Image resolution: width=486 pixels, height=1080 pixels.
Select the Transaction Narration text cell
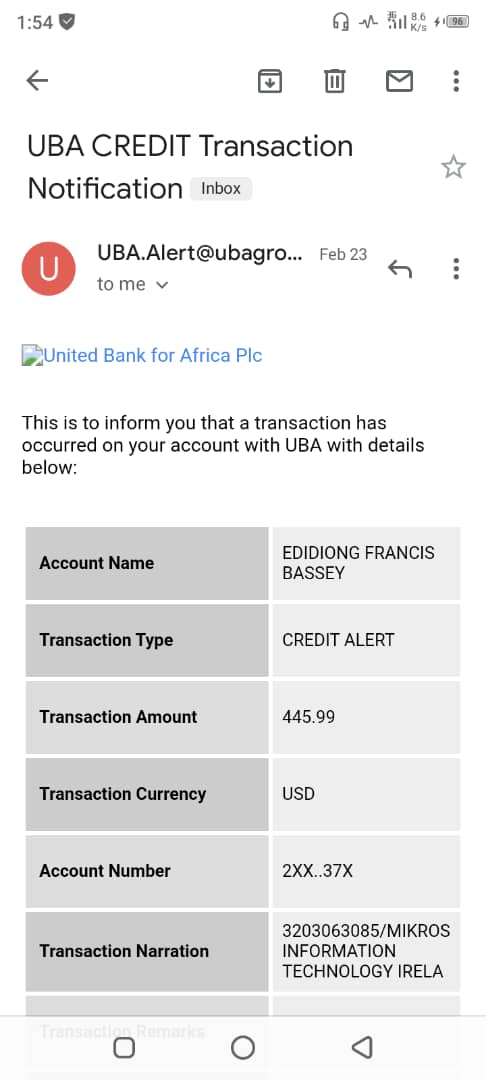point(366,951)
